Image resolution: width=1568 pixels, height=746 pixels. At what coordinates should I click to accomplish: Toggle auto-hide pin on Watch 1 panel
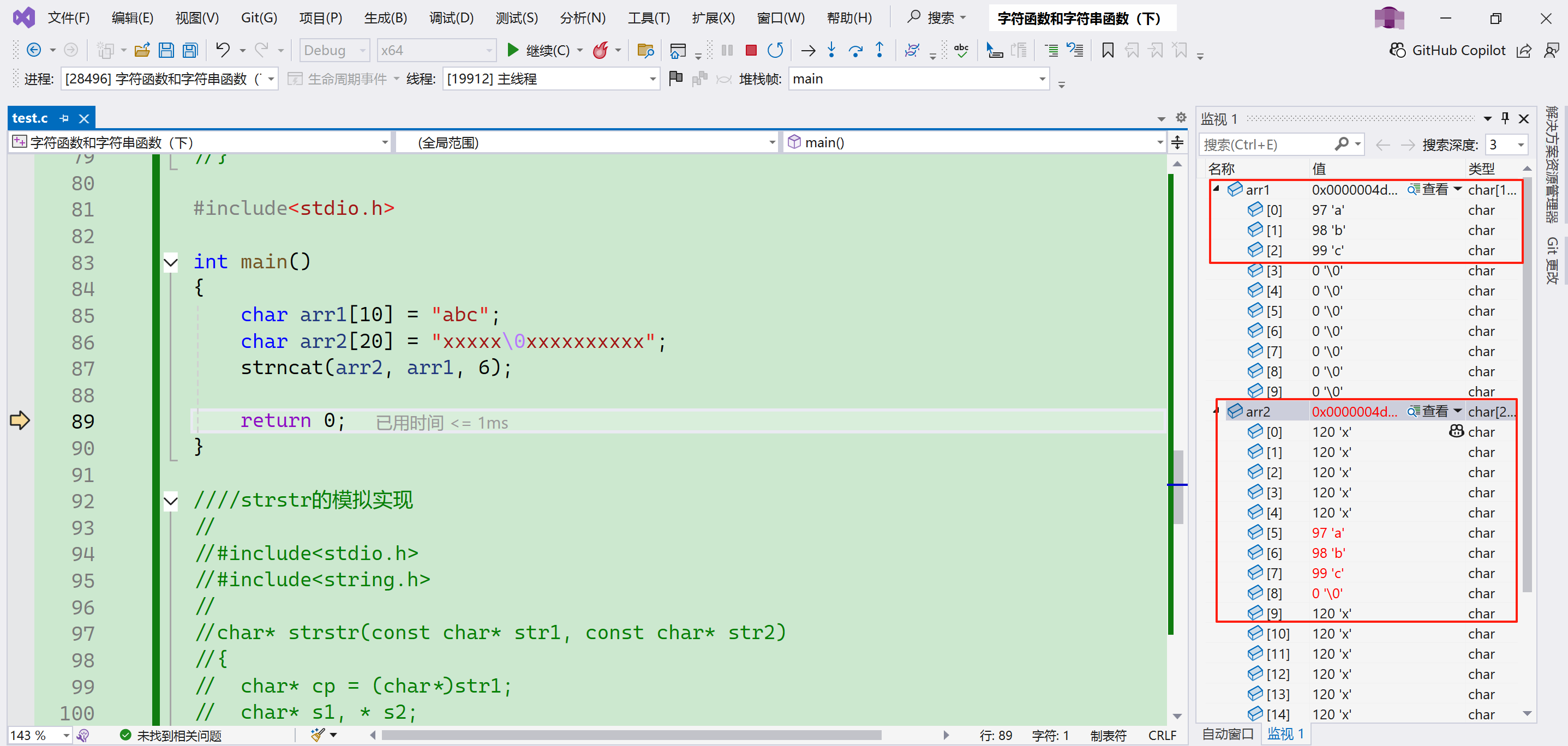click(x=1505, y=118)
